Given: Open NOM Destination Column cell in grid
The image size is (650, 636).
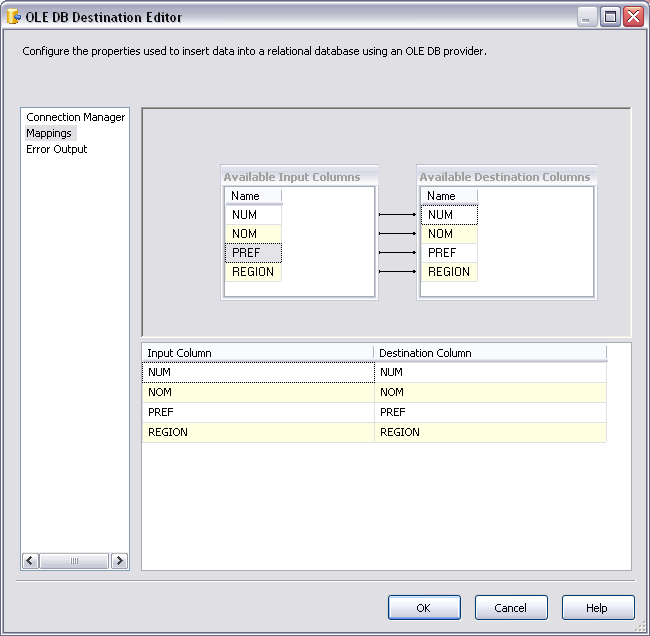Looking at the screenshot, I should coord(490,392).
